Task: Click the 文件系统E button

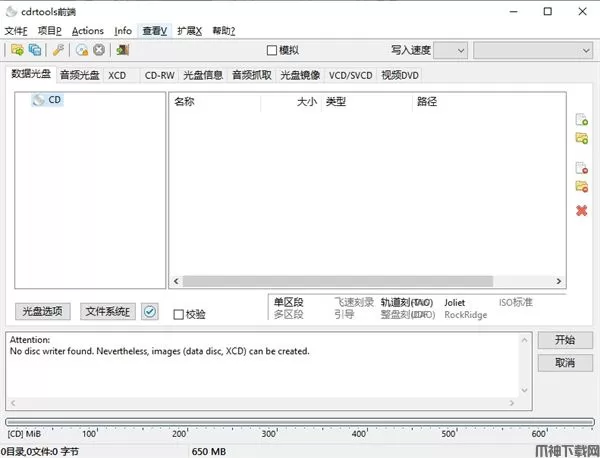Action: [x=108, y=311]
